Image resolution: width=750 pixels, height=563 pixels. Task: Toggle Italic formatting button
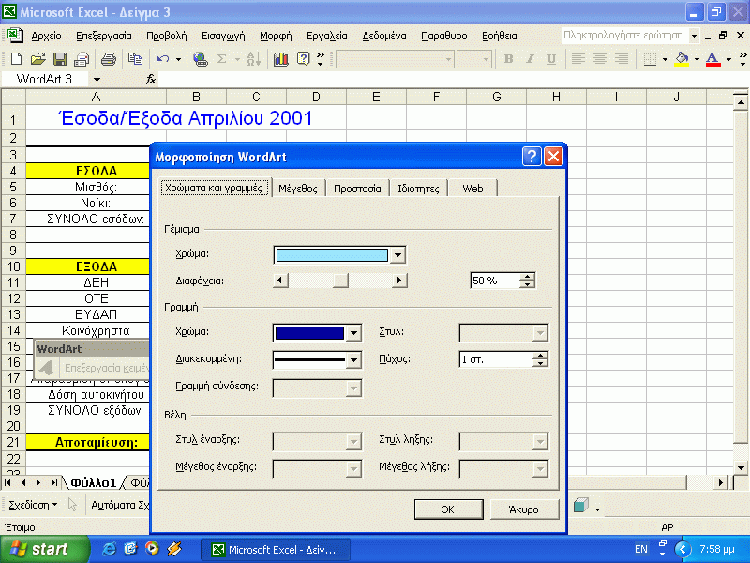[x=530, y=59]
